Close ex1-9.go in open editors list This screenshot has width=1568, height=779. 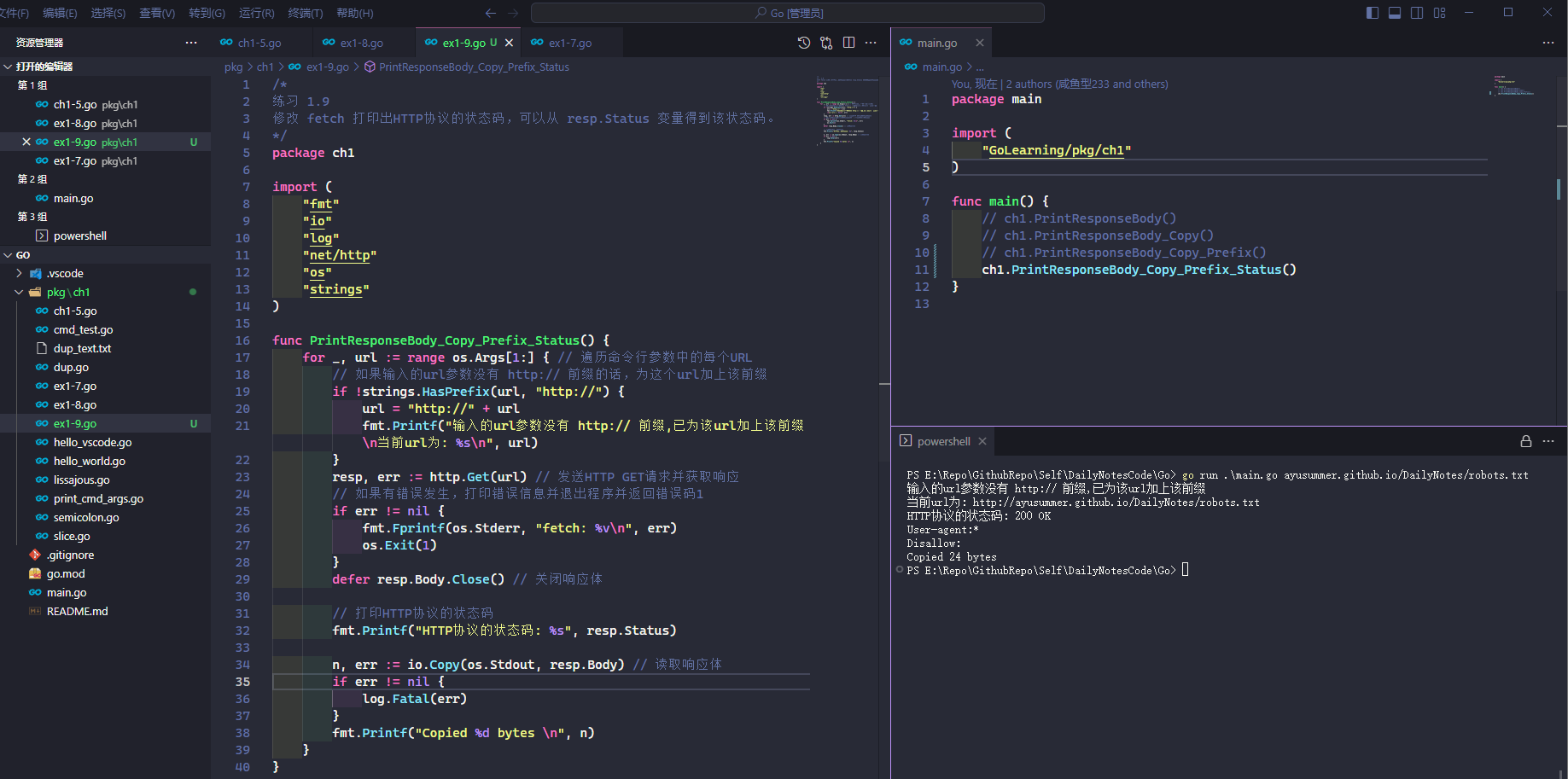pyautogui.click(x=26, y=142)
